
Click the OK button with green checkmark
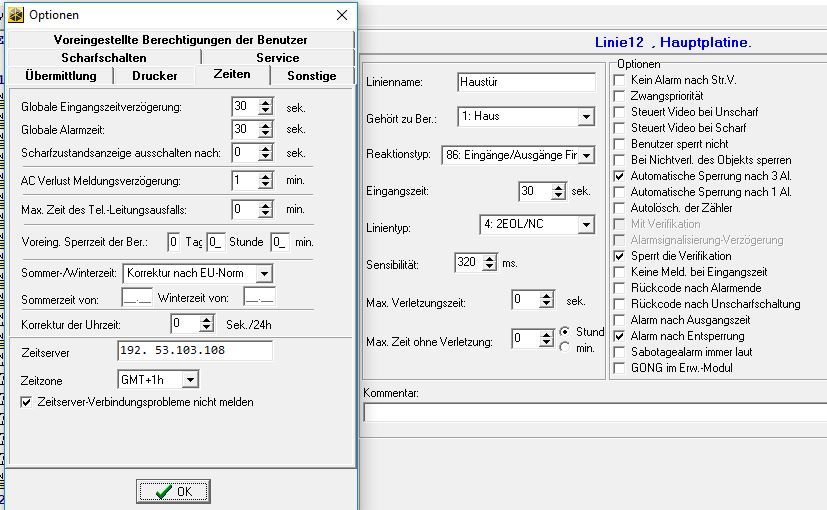point(173,491)
